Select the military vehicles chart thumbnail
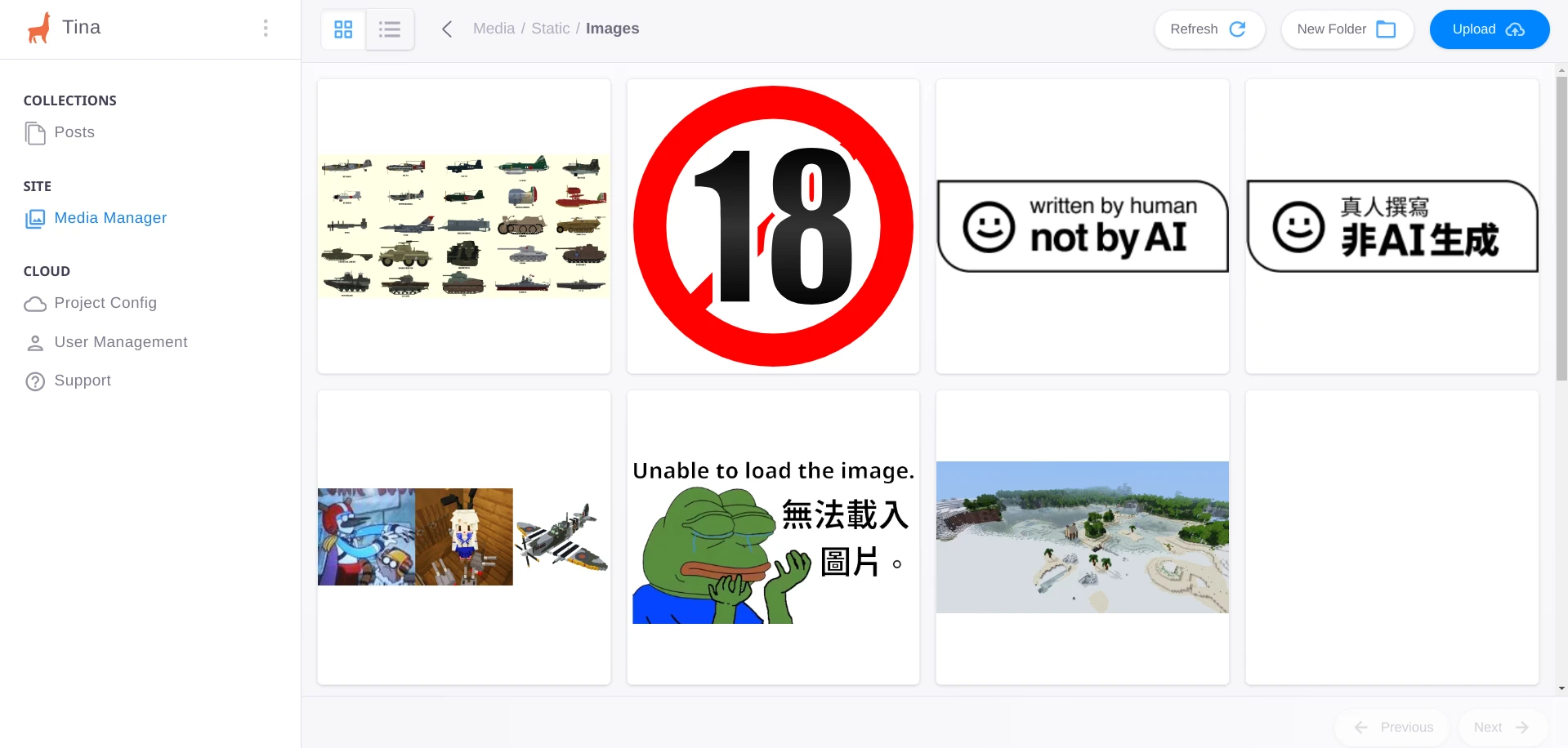1568x748 pixels. pos(464,226)
